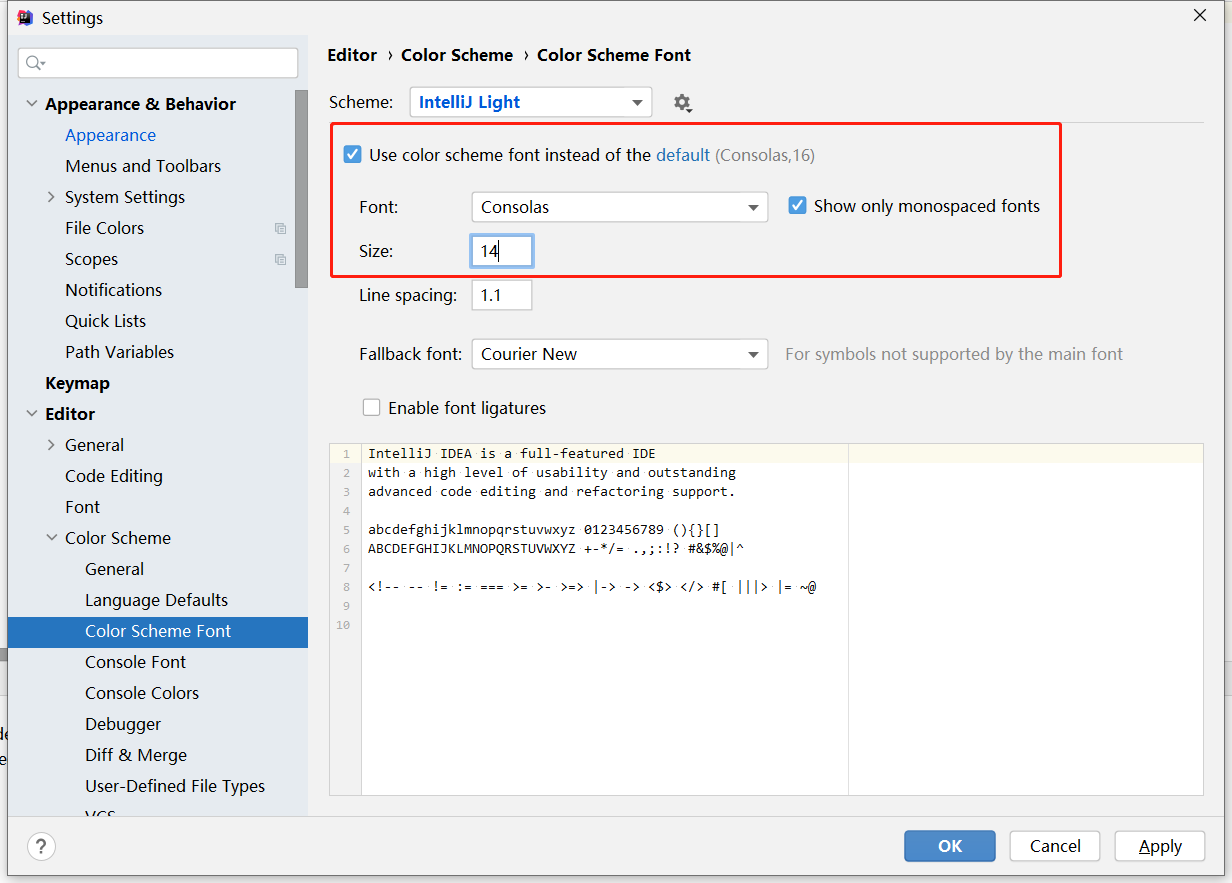The image size is (1232, 883).
Task: Click Editor in the breadcrumb trail
Action: (x=352, y=55)
